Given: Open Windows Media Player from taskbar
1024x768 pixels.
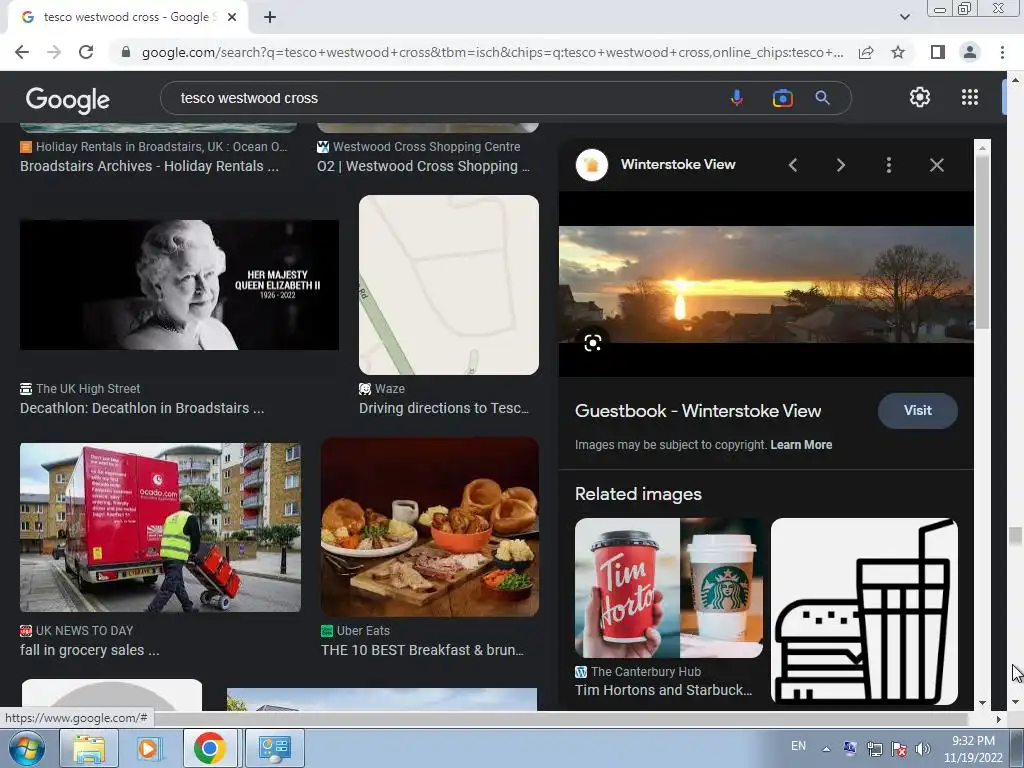Looking at the screenshot, I should pyautogui.click(x=148, y=748).
